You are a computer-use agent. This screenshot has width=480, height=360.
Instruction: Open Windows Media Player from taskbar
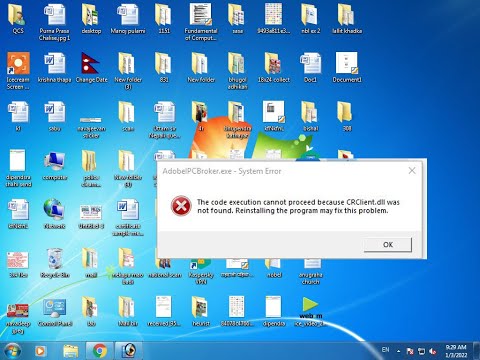40,351
